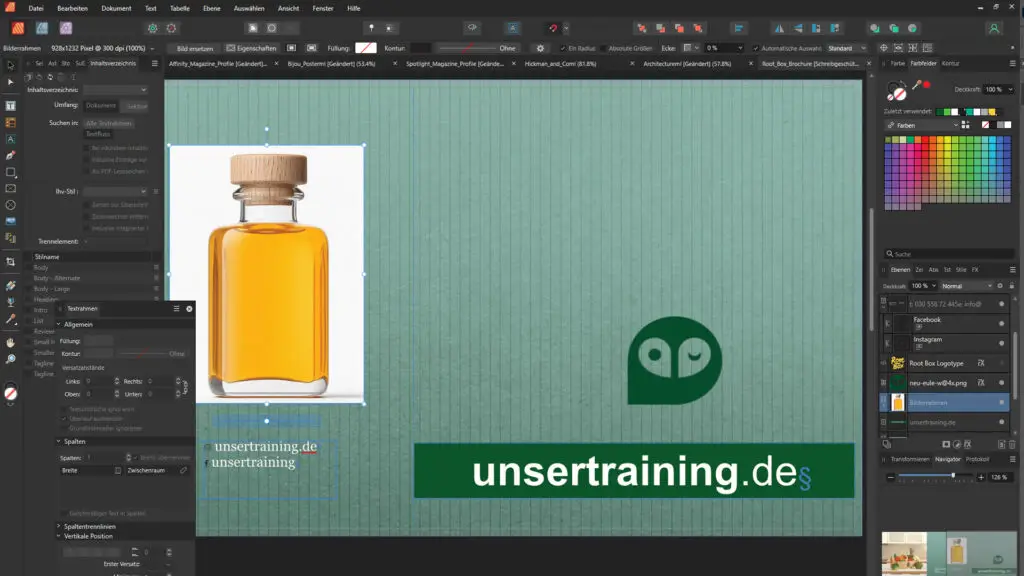Toggle Absolute Größen checkbox
Image resolution: width=1024 pixels, height=576 pixels.
click(604, 48)
